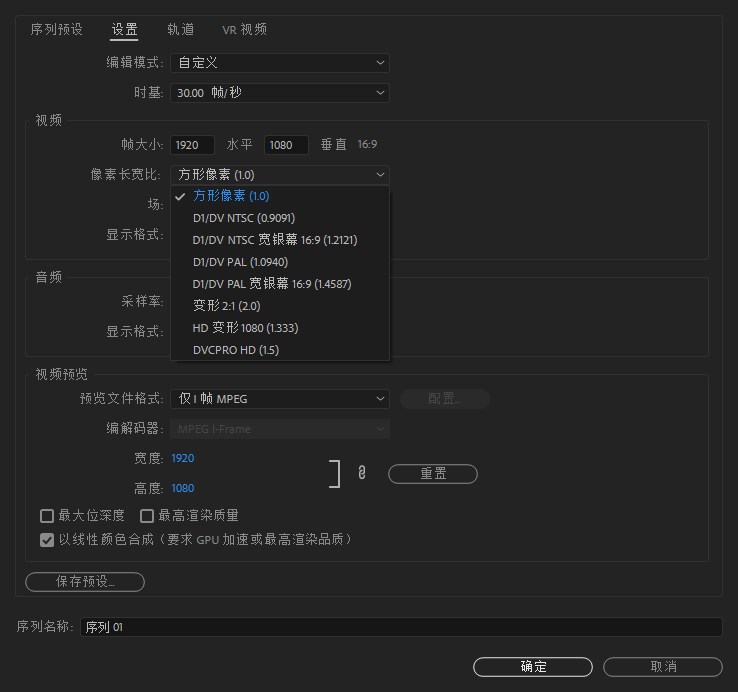
Task: Select D1/DV NTSC 宽银幕 16:9 (1.2121)
Action: click(x=280, y=240)
